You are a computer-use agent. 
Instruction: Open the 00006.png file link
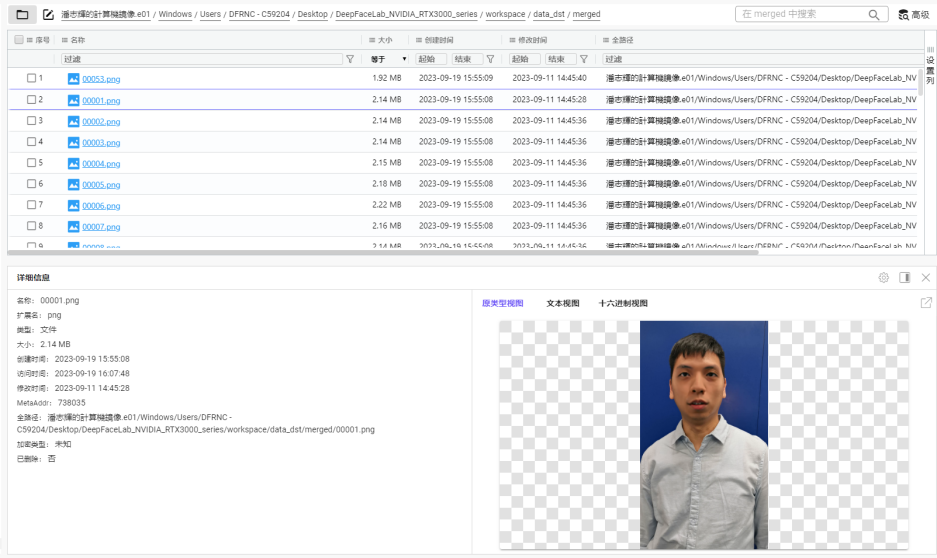(x=101, y=206)
